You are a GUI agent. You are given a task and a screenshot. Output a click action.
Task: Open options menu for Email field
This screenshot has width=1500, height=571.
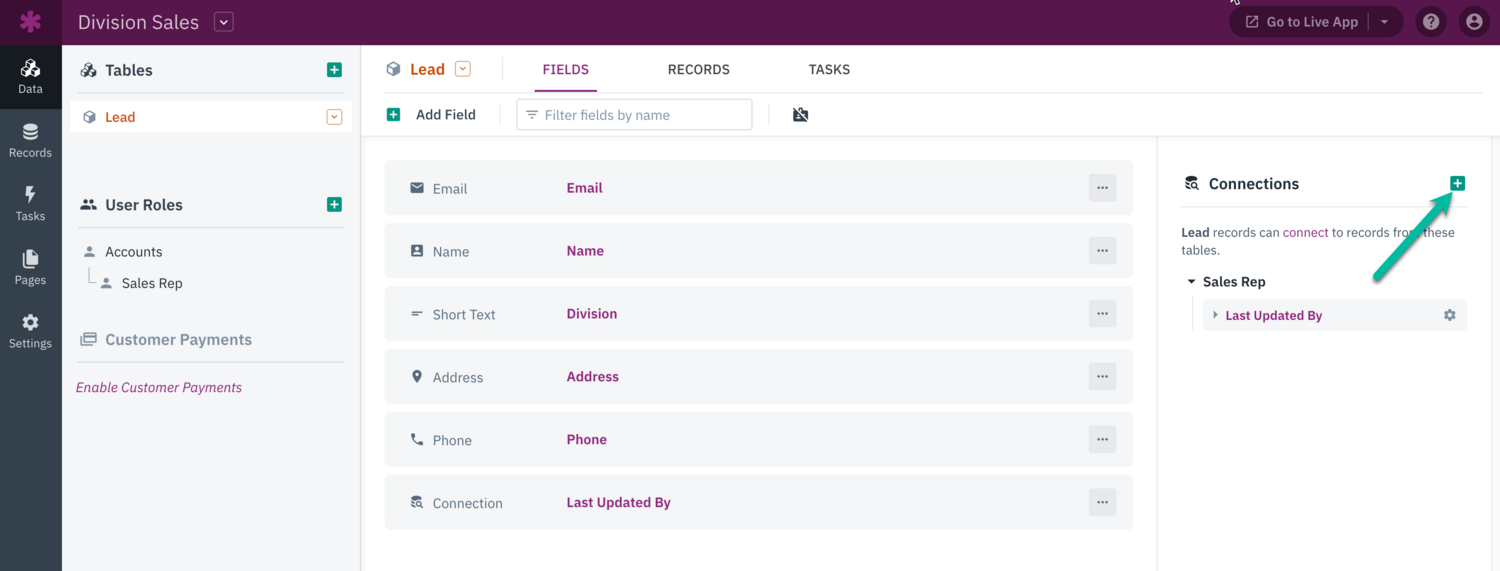(1102, 188)
